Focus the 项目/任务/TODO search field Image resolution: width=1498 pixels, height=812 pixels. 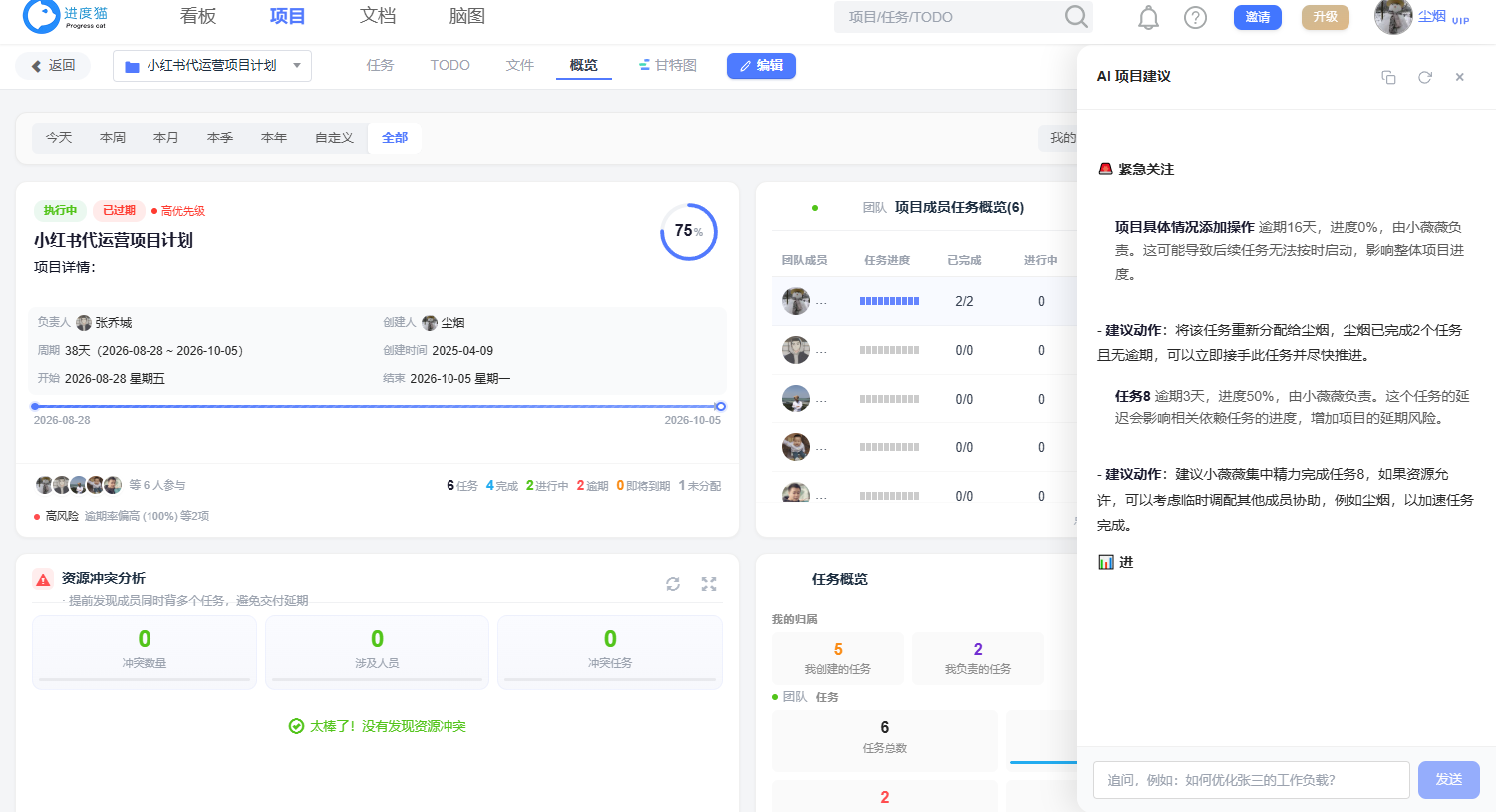click(952, 17)
